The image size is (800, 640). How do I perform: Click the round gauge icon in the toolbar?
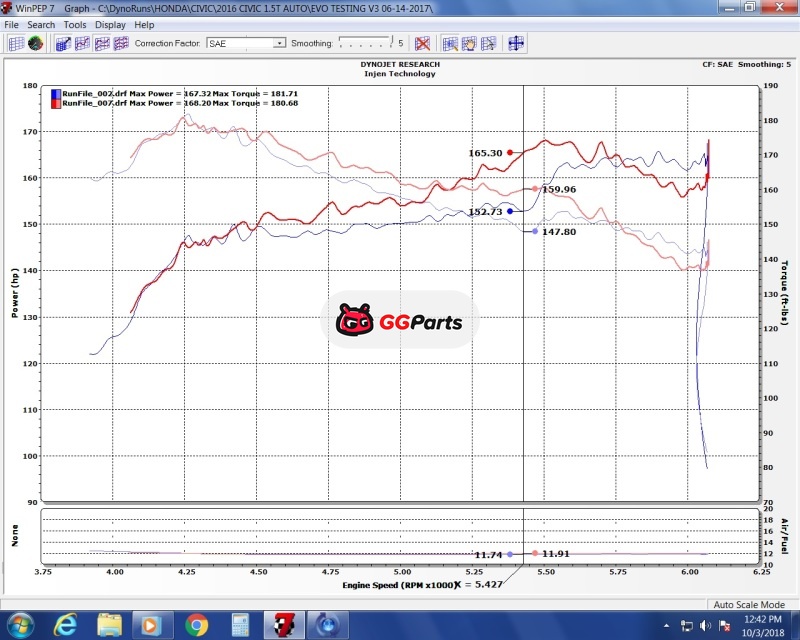pos(35,43)
